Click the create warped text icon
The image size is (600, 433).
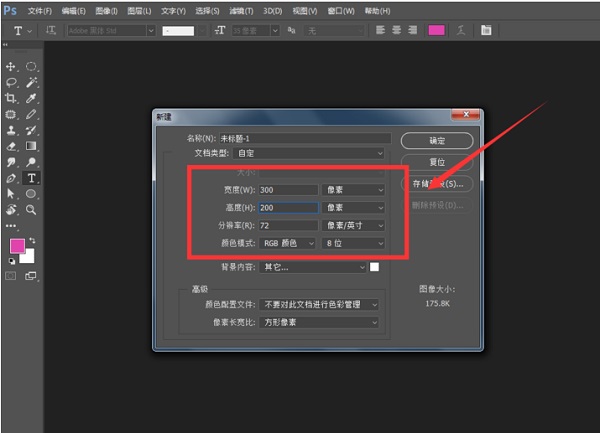tap(462, 30)
